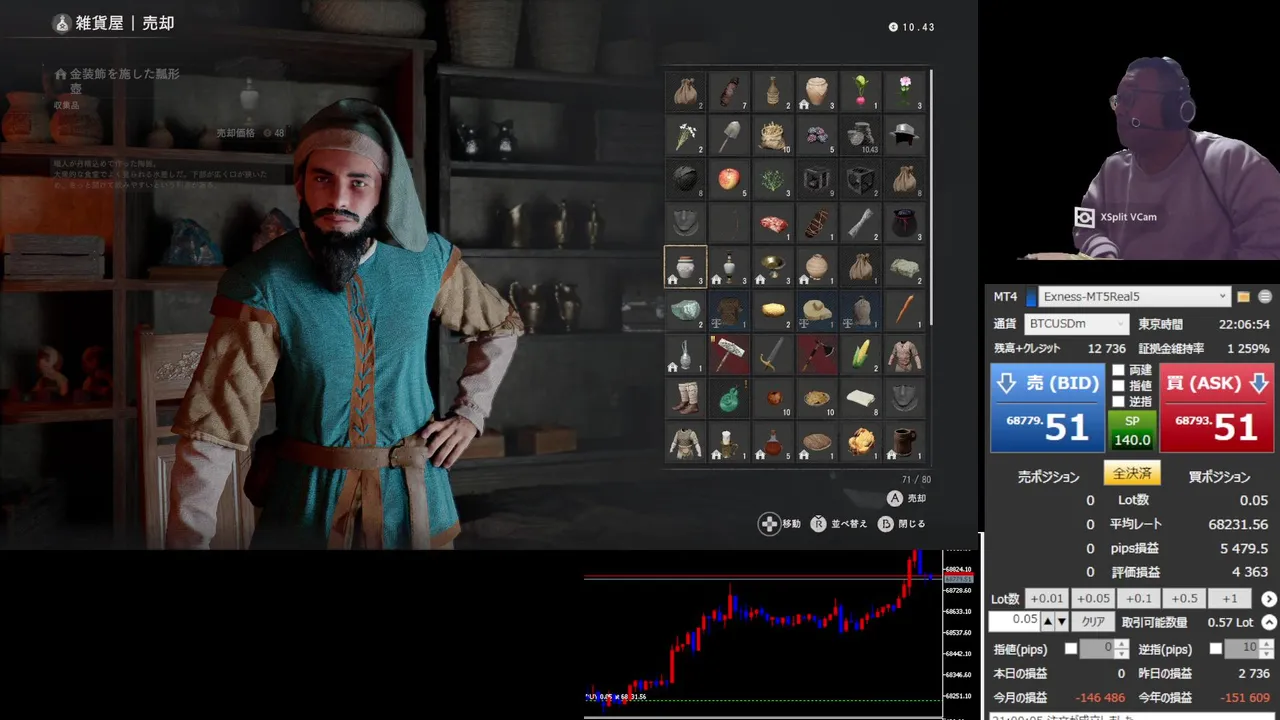Enable the 両建 checkbox

point(1119,370)
